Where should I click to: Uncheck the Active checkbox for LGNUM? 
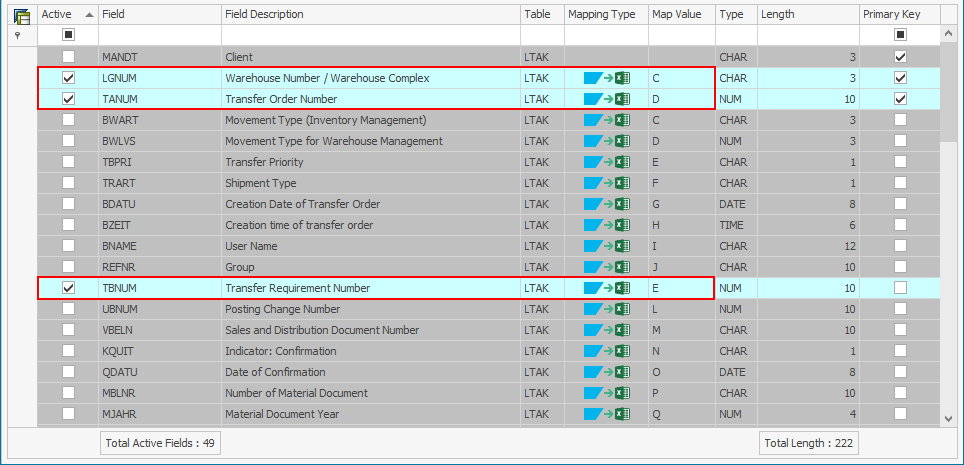(x=69, y=78)
